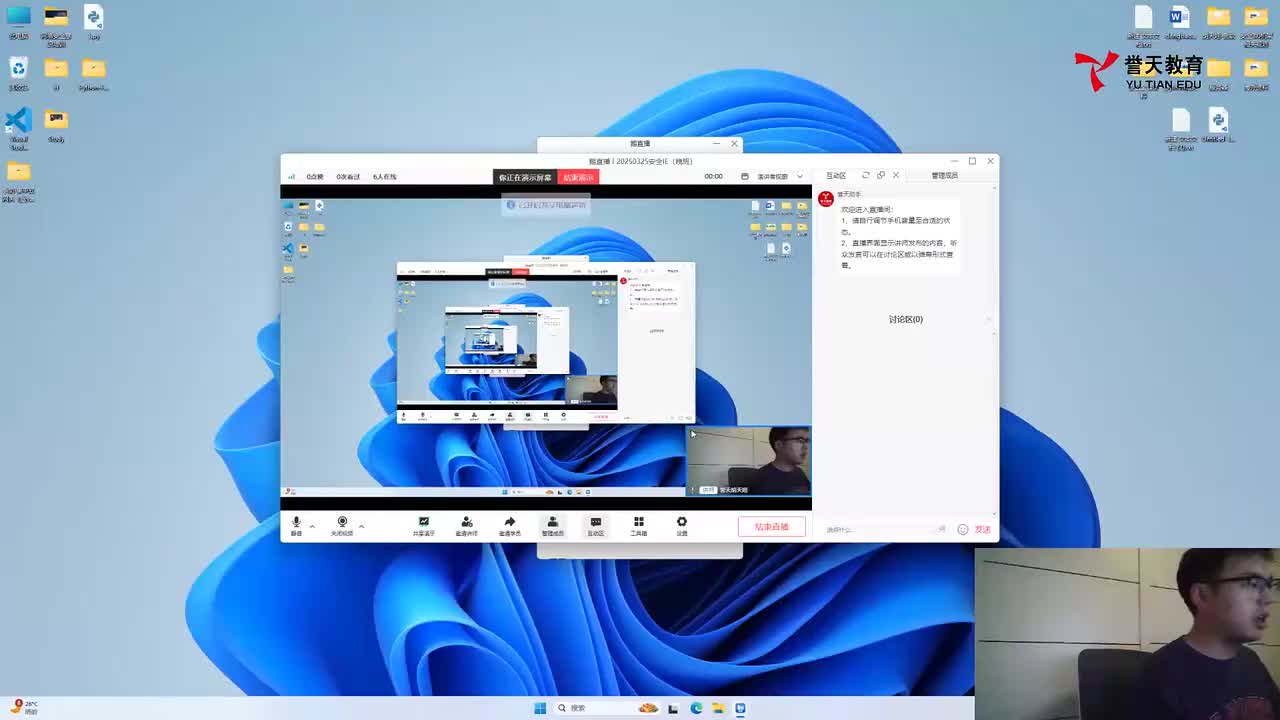Open the Windows Start menu

[540, 708]
